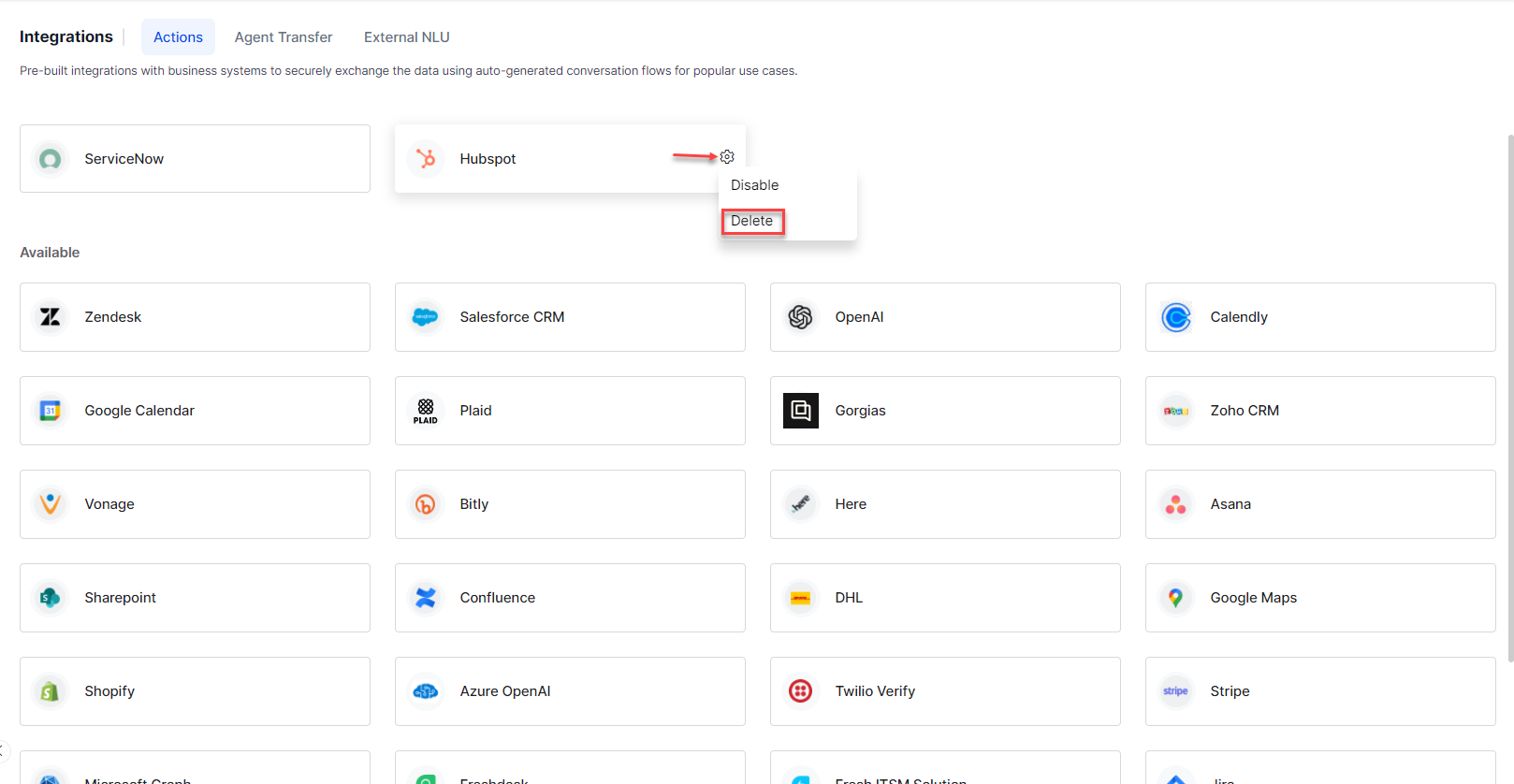
Task: Click the Asana logo icon
Action: point(1176,504)
